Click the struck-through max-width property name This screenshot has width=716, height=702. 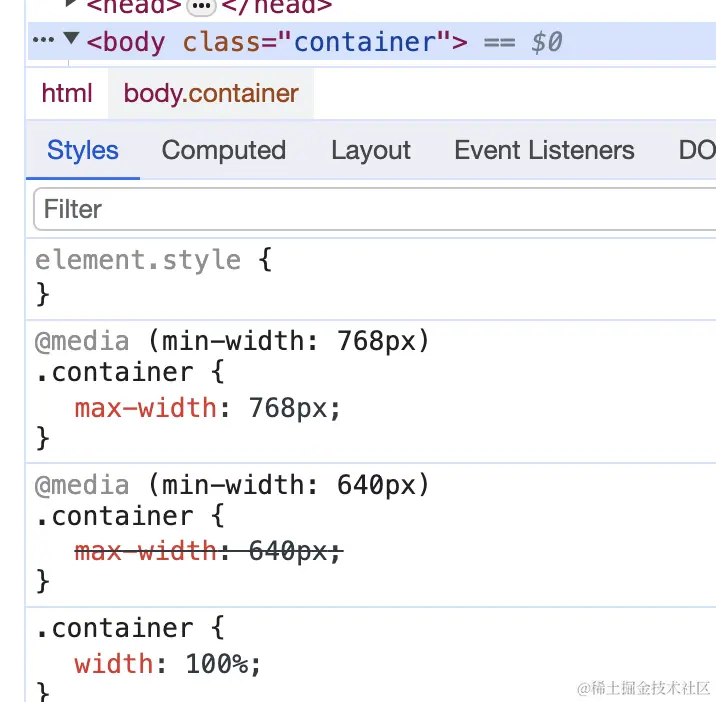[146, 551]
